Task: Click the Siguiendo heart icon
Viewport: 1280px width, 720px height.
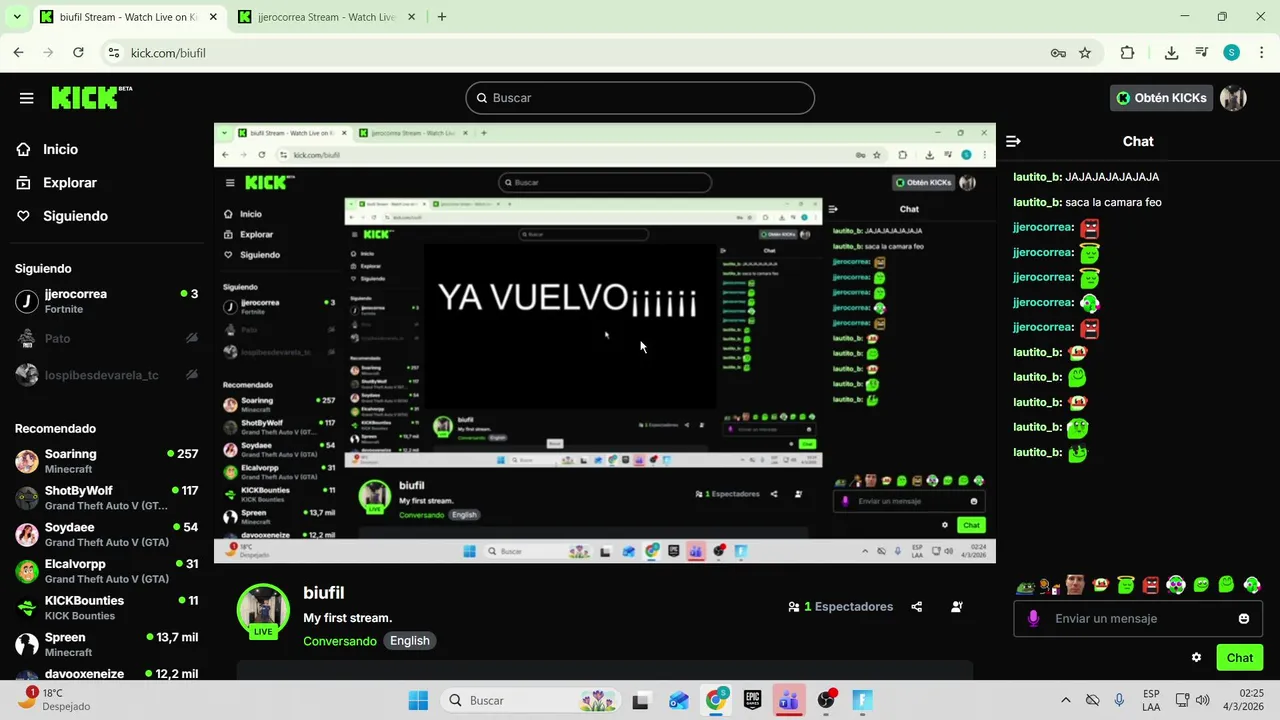Action: [24, 216]
